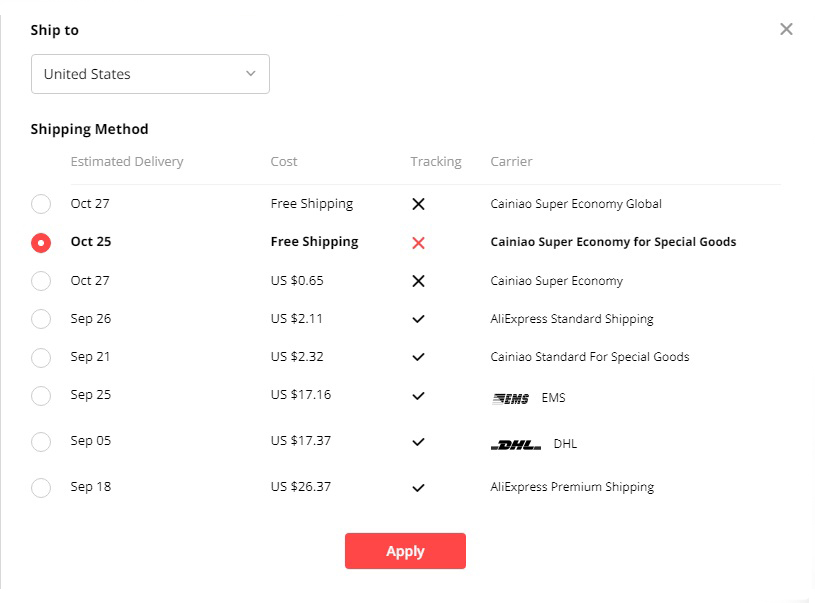Viewport: 815px width, 603px height.
Task: Select radio for Sep 21 delivery option
Action: pyautogui.click(x=41, y=357)
